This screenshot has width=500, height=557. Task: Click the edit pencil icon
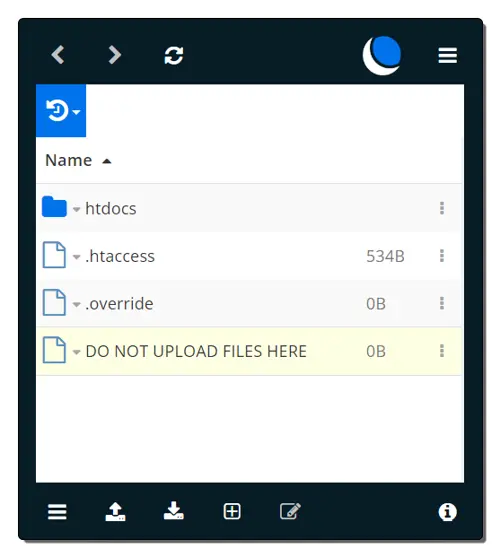click(x=290, y=511)
